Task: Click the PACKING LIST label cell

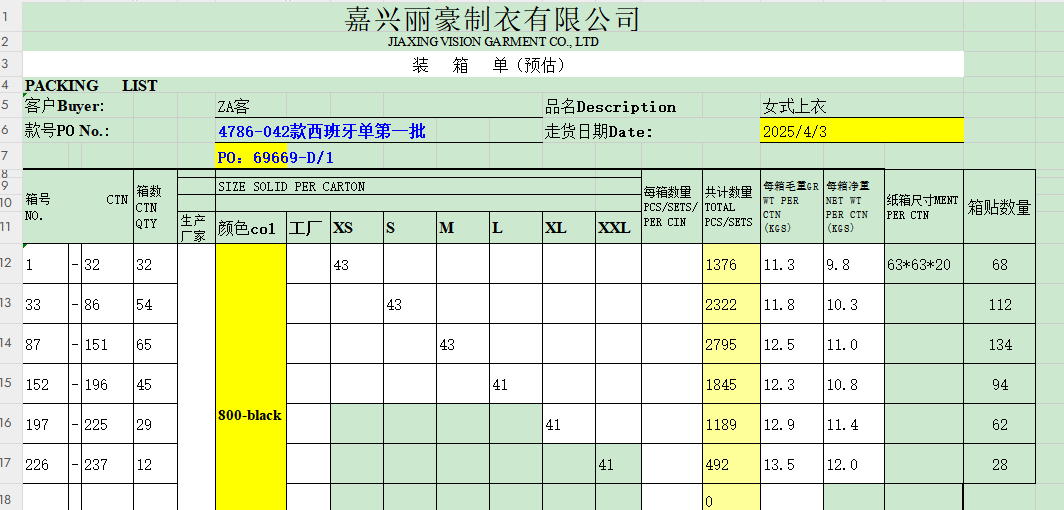Action: pyautogui.click(x=90, y=86)
